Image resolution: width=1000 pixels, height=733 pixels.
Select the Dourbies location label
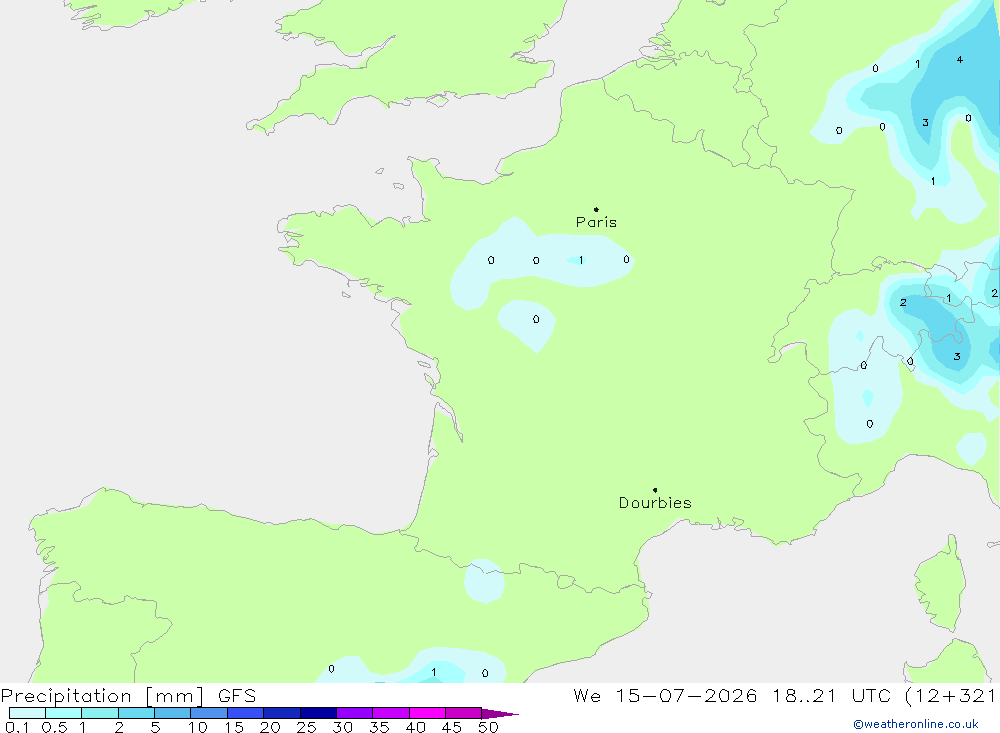(x=655, y=503)
